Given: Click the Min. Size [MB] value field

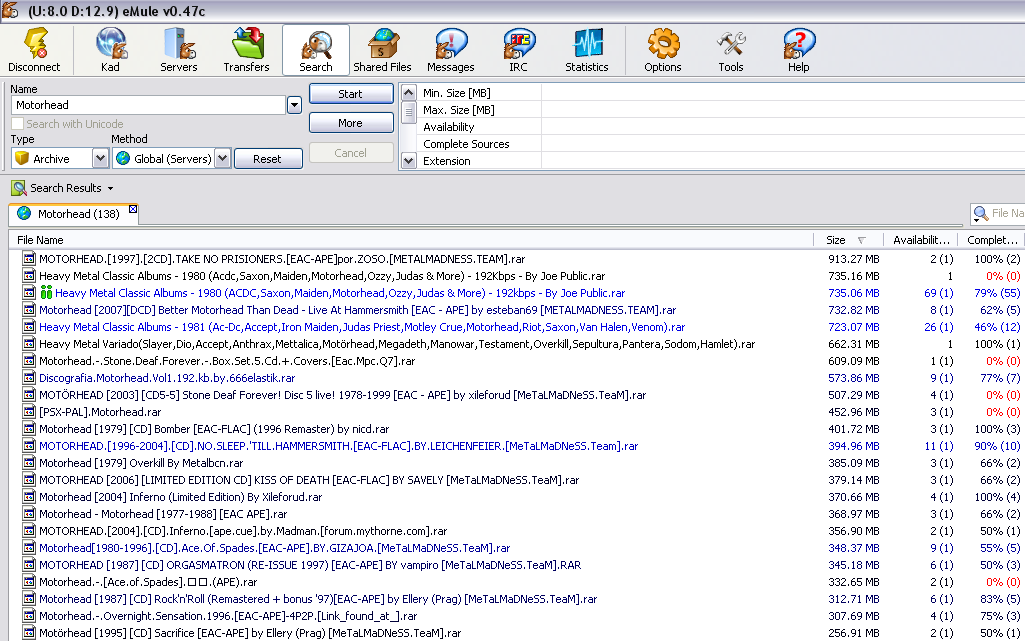Looking at the screenshot, I should coord(782,93).
